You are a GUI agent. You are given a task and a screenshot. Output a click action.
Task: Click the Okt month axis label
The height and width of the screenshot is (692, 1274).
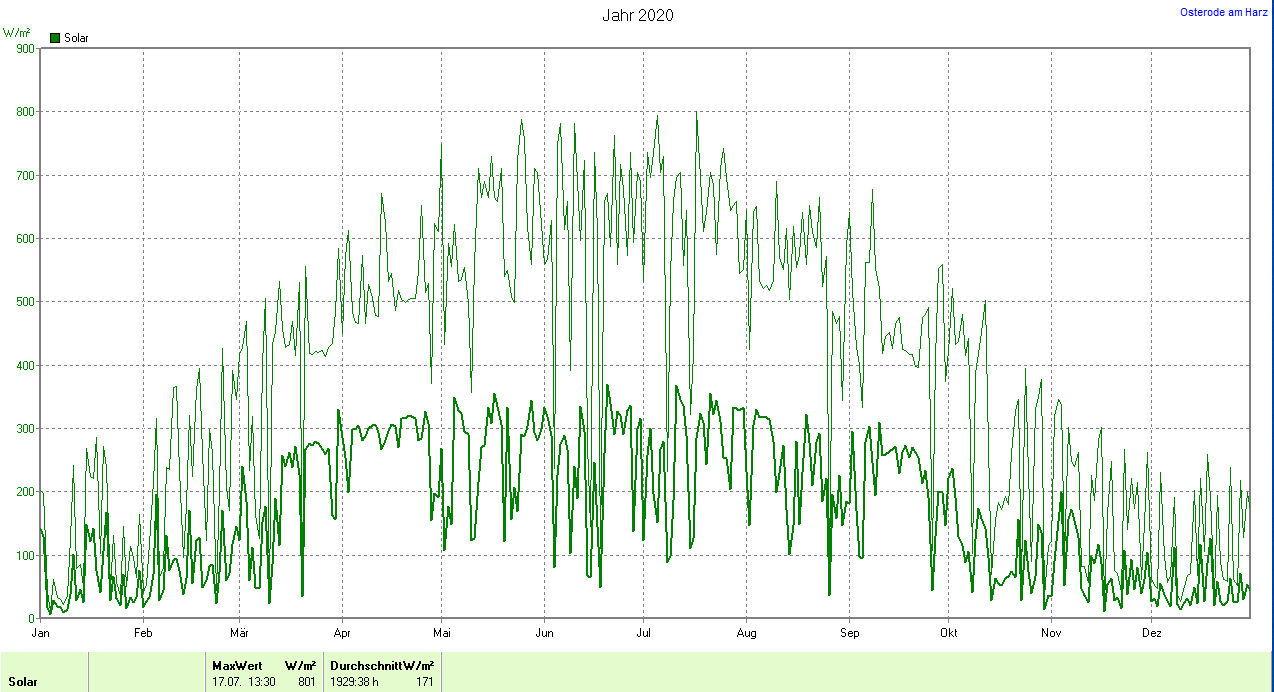click(x=949, y=633)
